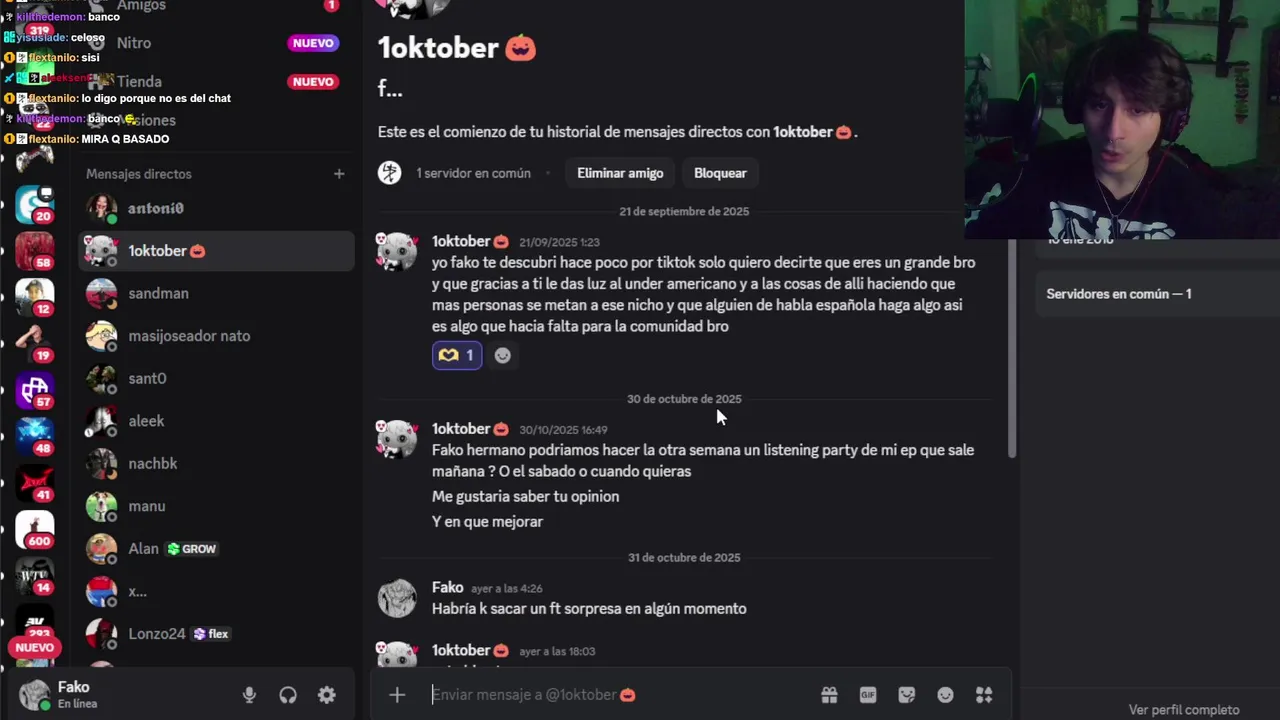This screenshot has width=1280, height=720.
Task: Click Bloquear button
Action: 720,173
